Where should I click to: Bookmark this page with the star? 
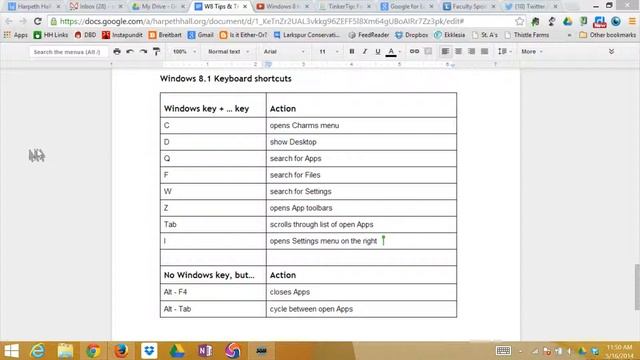pos(519,21)
